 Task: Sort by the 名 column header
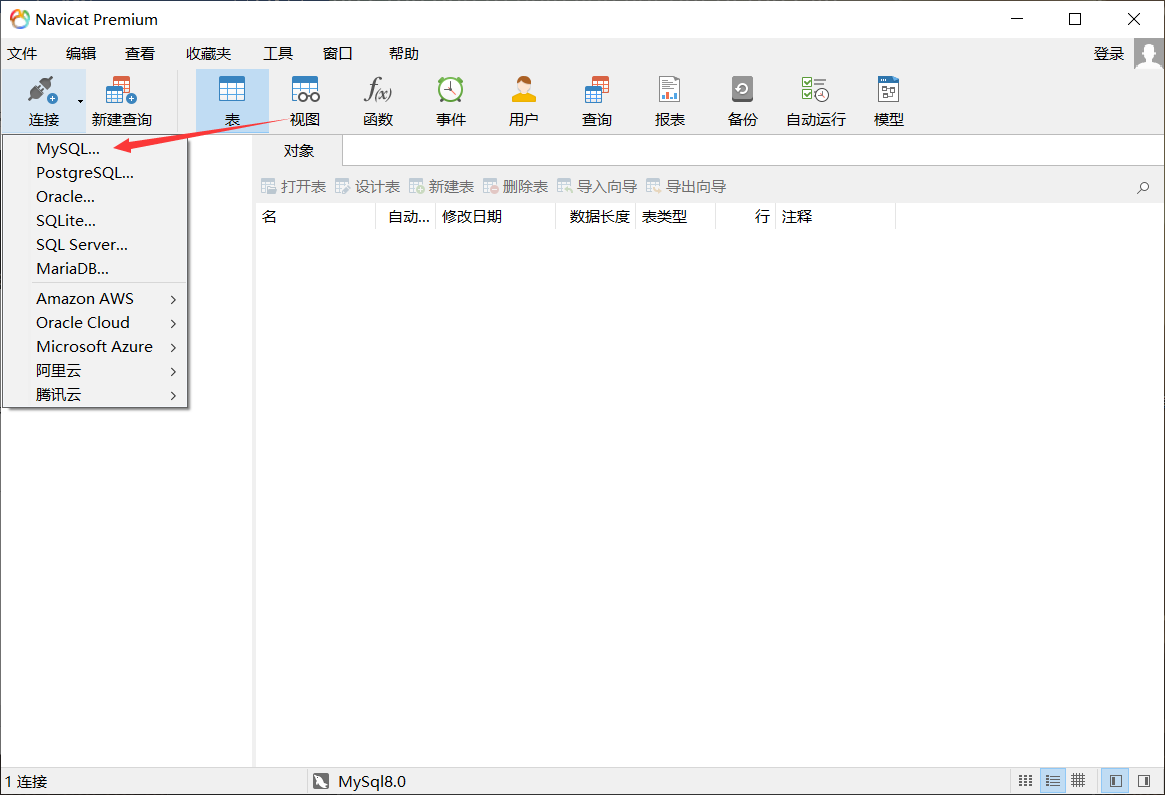(x=316, y=217)
